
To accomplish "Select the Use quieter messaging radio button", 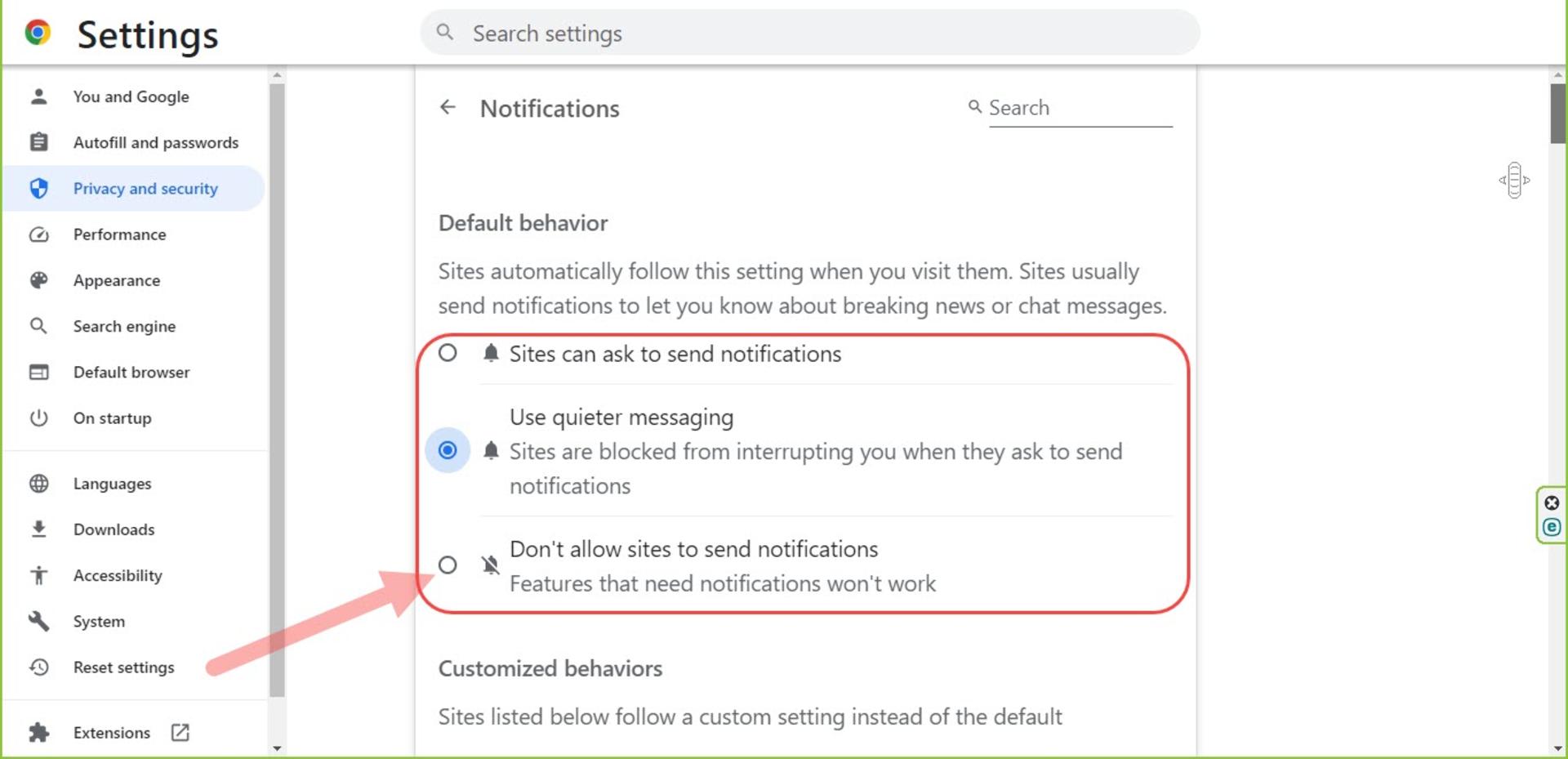I will [448, 450].
